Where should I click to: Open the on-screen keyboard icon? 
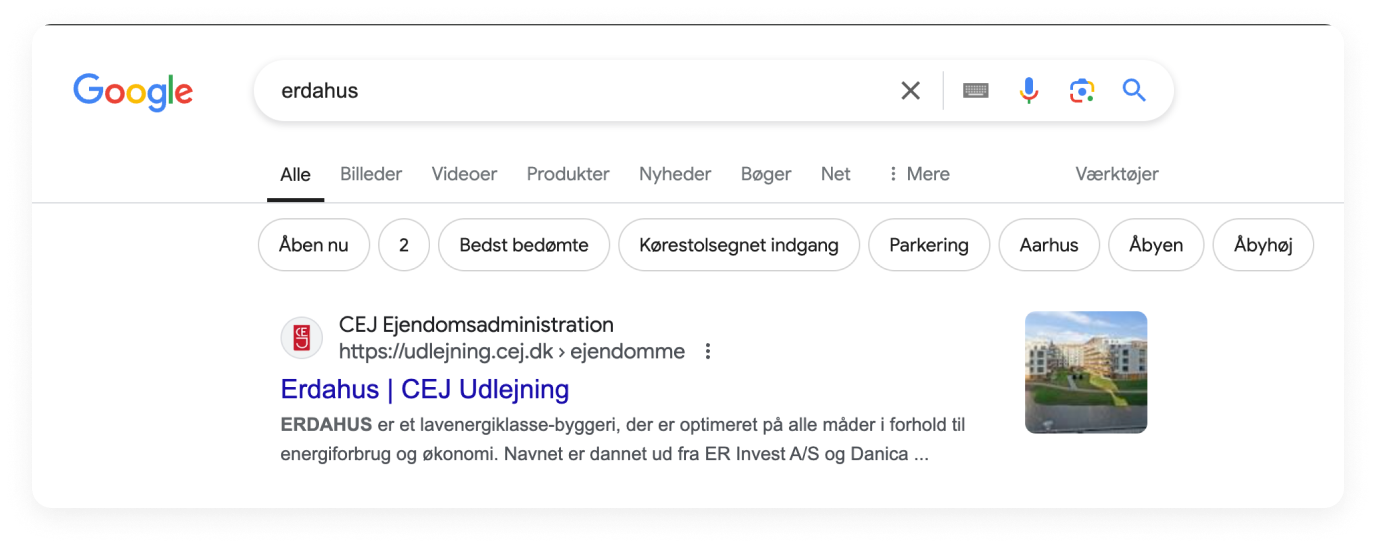976,91
